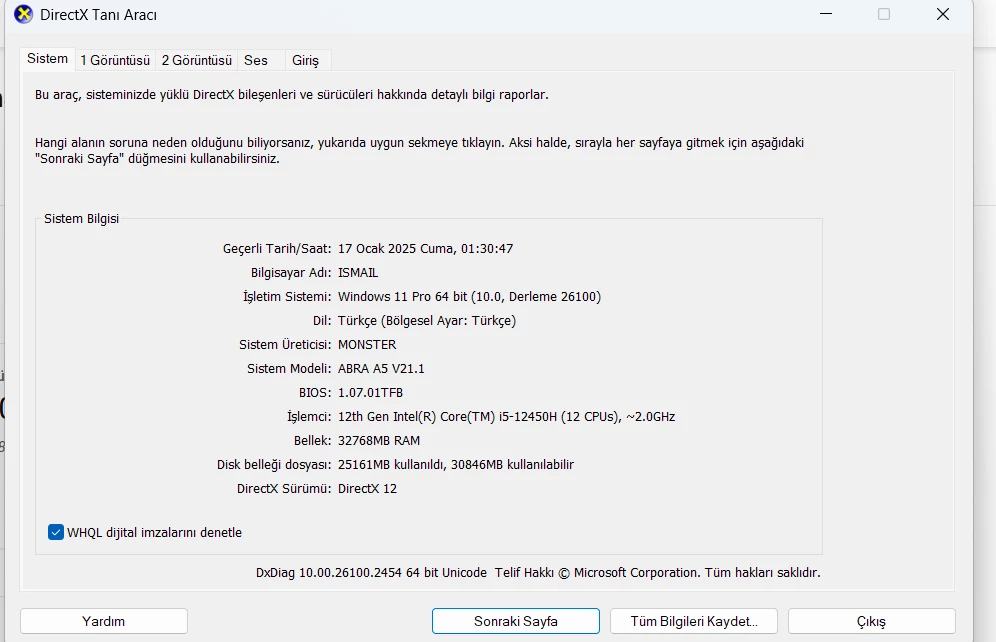The height and width of the screenshot is (642, 996).
Task: Select memory value 32768MB RAM
Action: (x=379, y=441)
